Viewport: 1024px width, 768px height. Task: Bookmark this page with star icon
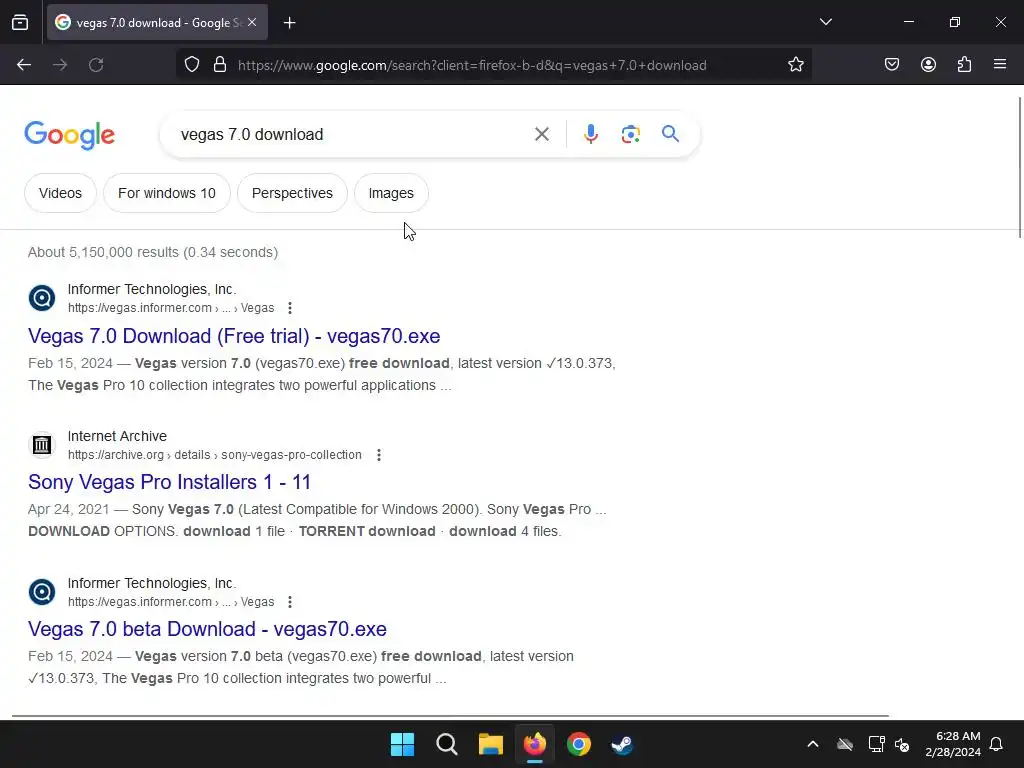tap(795, 65)
